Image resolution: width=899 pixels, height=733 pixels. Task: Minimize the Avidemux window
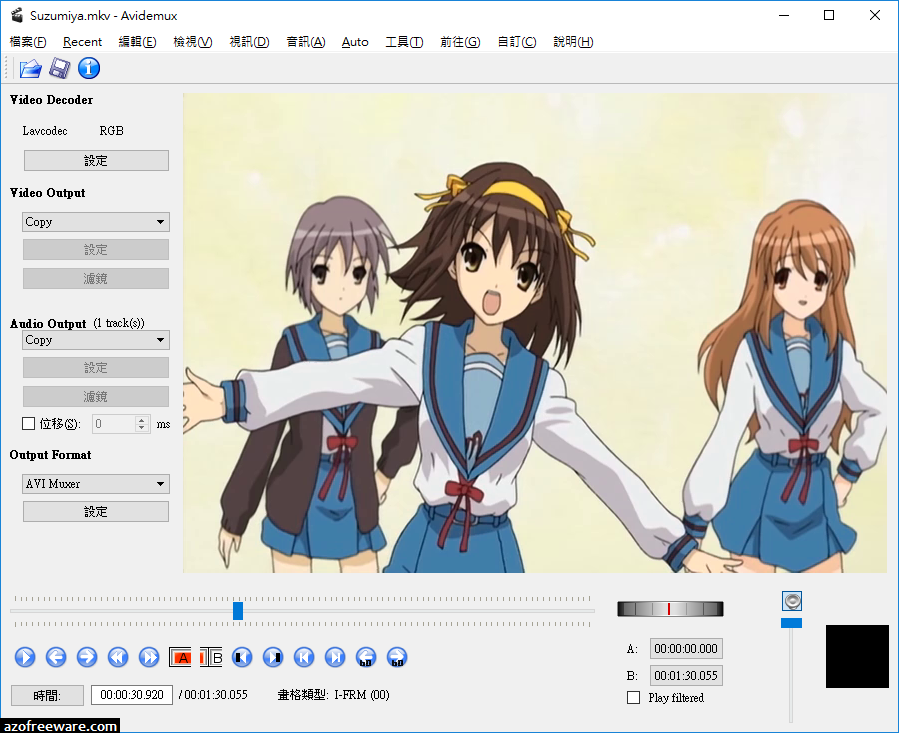coord(784,15)
